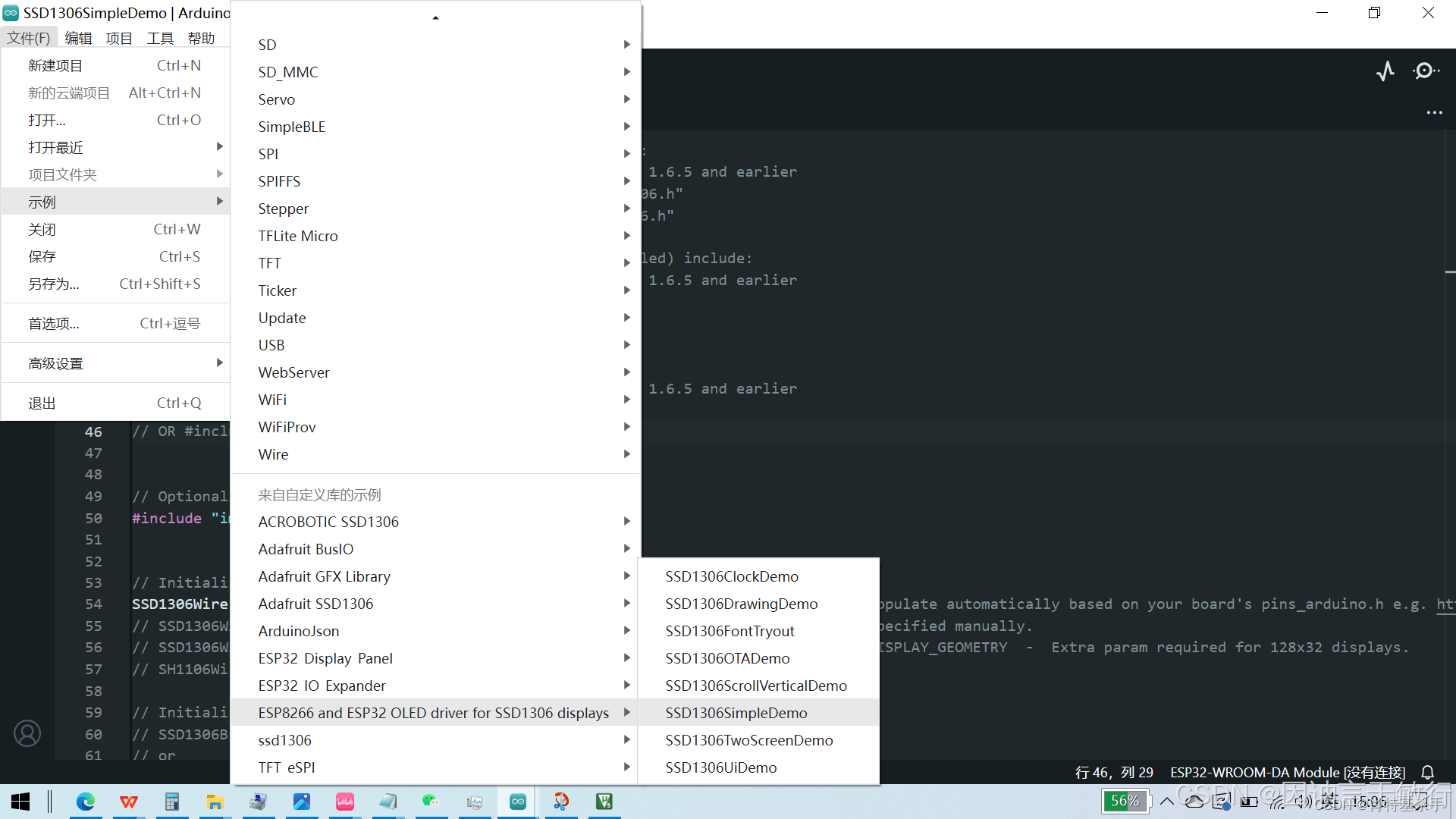The height and width of the screenshot is (819, 1456).
Task: Select SSD1306UiDemo example
Action: click(721, 767)
